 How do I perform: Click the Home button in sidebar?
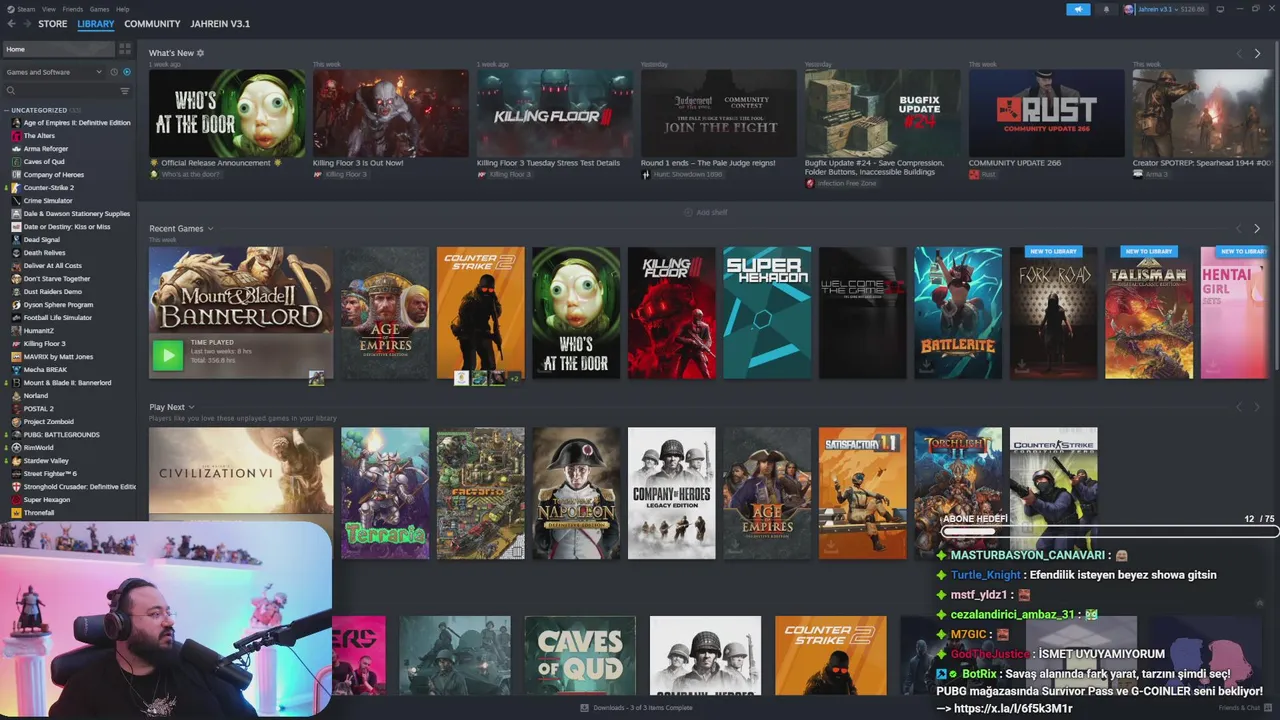pyautogui.click(x=58, y=49)
